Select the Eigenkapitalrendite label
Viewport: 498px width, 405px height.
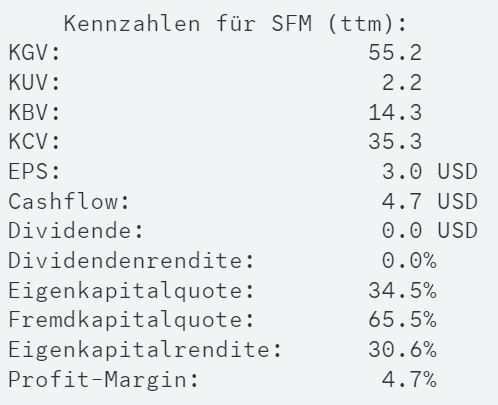[x=145, y=350]
